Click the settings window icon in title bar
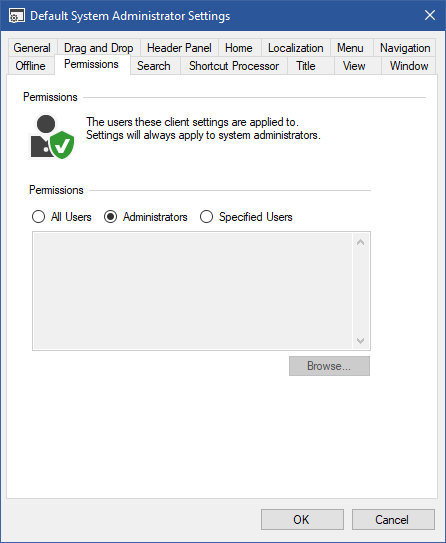Viewport: 446px width, 543px height. pos(17,16)
